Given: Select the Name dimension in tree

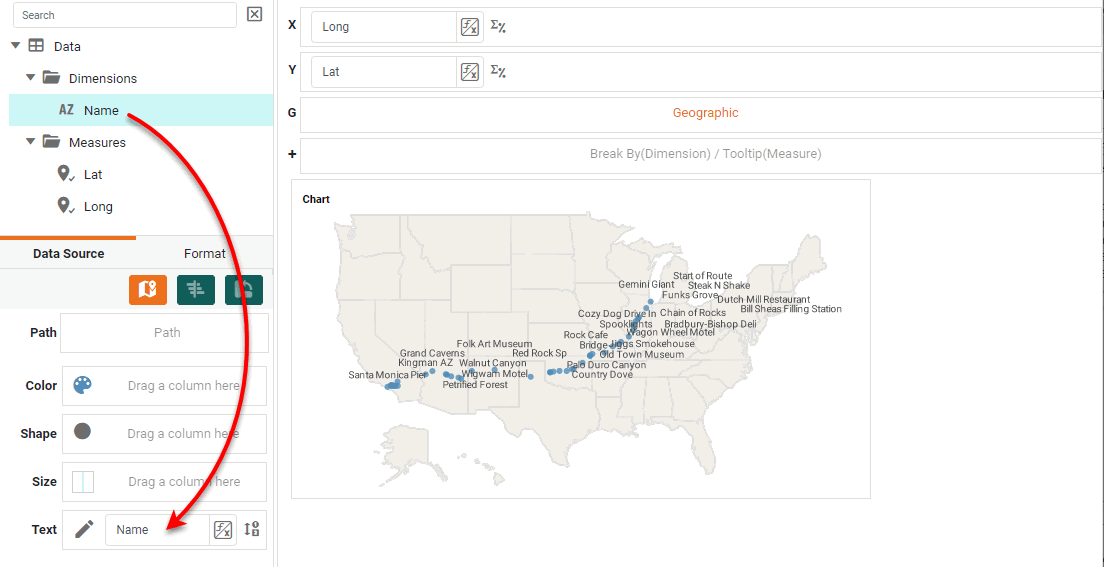Looking at the screenshot, I should [x=101, y=111].
